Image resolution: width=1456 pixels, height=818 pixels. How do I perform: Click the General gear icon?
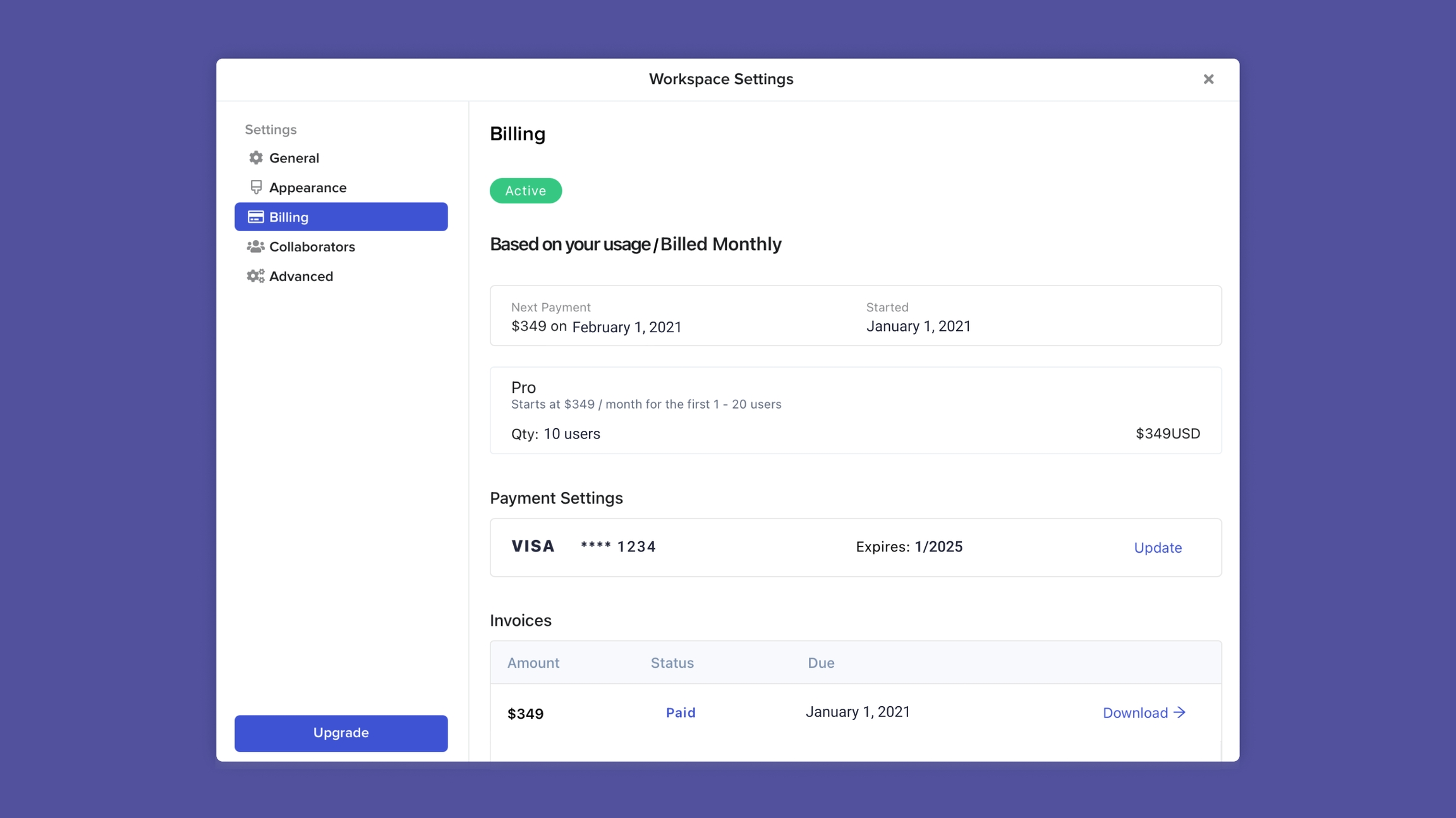coord(256,158)
